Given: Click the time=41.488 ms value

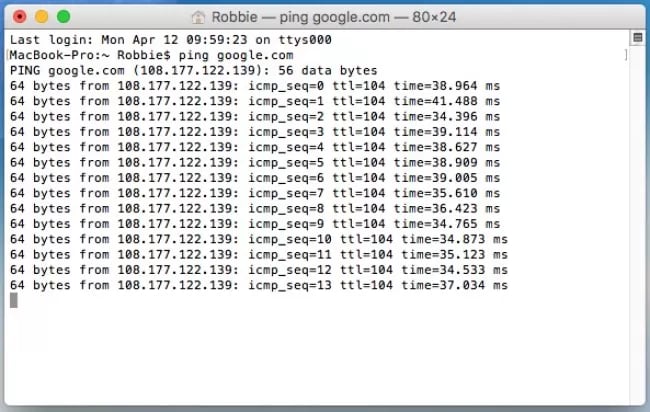Looking at the screenshot, I should click(447, 101).
